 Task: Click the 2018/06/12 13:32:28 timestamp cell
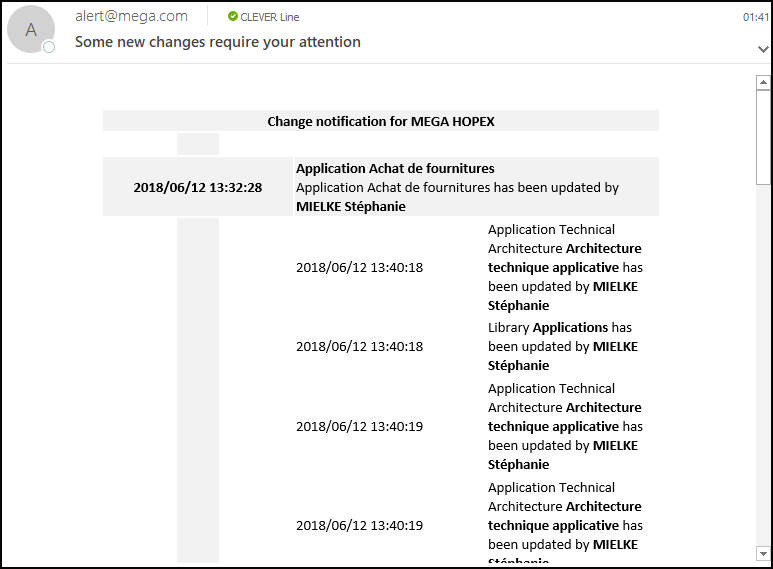(198, 187)
